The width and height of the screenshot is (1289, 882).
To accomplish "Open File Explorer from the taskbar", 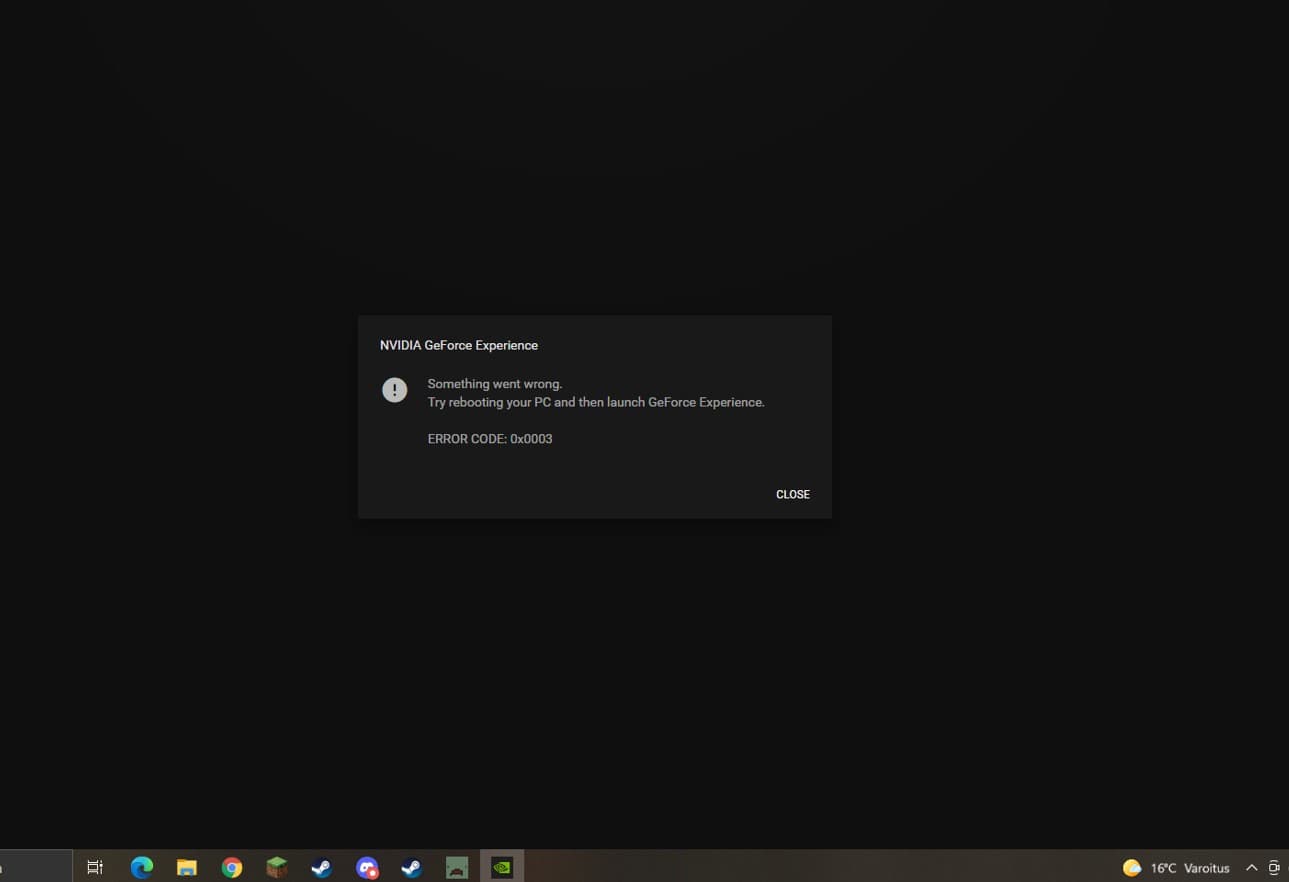I will pyautogui.click(x=186, y=867).
